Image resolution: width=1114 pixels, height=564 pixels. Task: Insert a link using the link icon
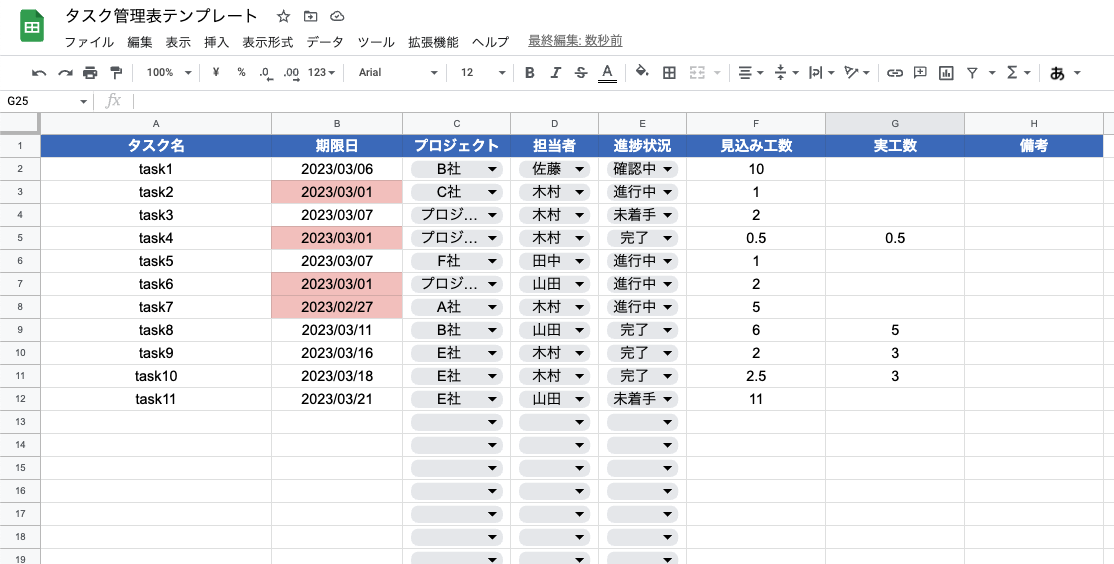895,73
